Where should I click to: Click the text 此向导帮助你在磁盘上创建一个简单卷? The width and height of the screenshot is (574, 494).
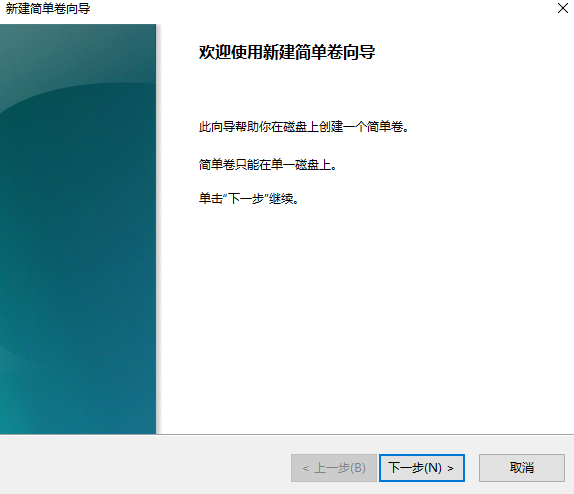click(303, 127)
